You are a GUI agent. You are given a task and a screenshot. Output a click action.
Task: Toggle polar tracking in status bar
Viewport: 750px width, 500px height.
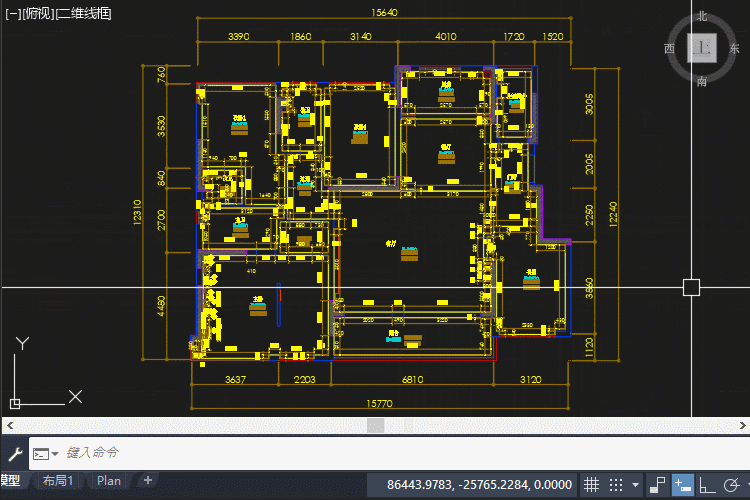pos(731,485)
